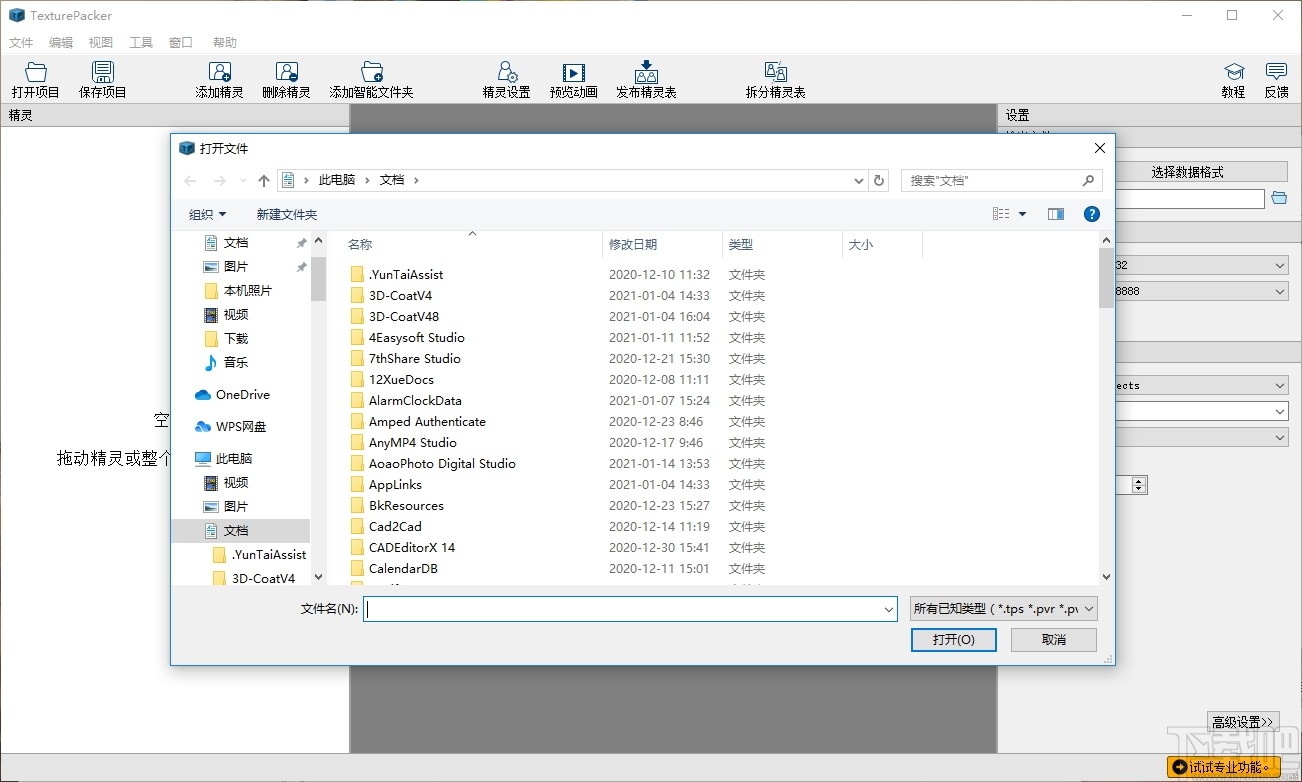The width and height of the screenshot is (1302, 782).
Task: Click the 搜索"文档" search box
Action: coord(1002,181)
